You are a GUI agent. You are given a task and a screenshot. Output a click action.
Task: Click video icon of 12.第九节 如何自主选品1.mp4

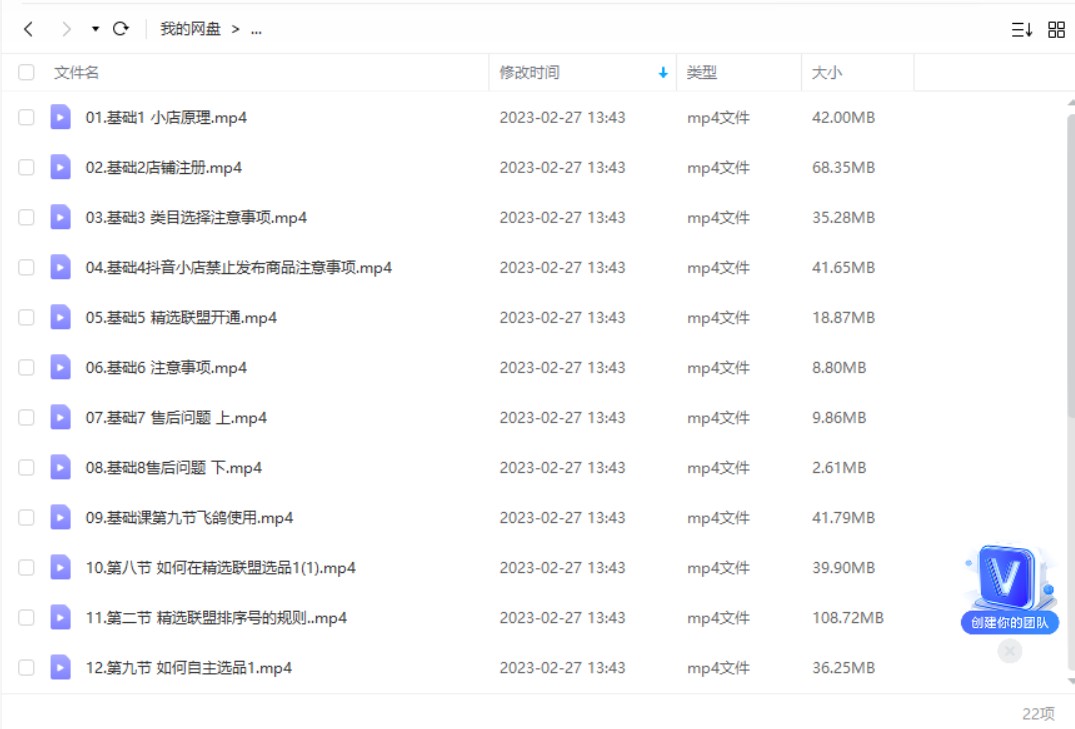(x=60, y=668)
